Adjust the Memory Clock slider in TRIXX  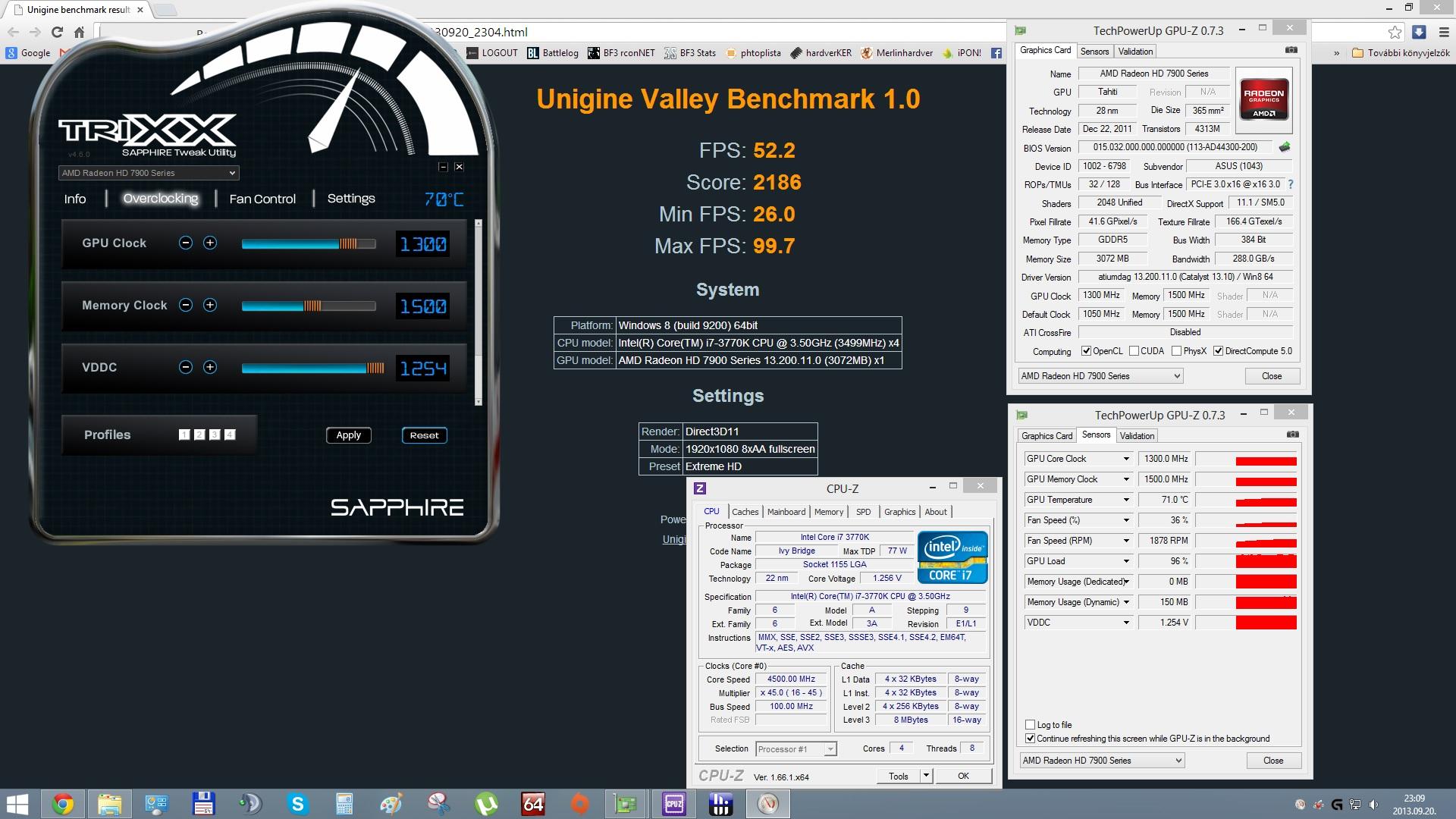[309, 306]
